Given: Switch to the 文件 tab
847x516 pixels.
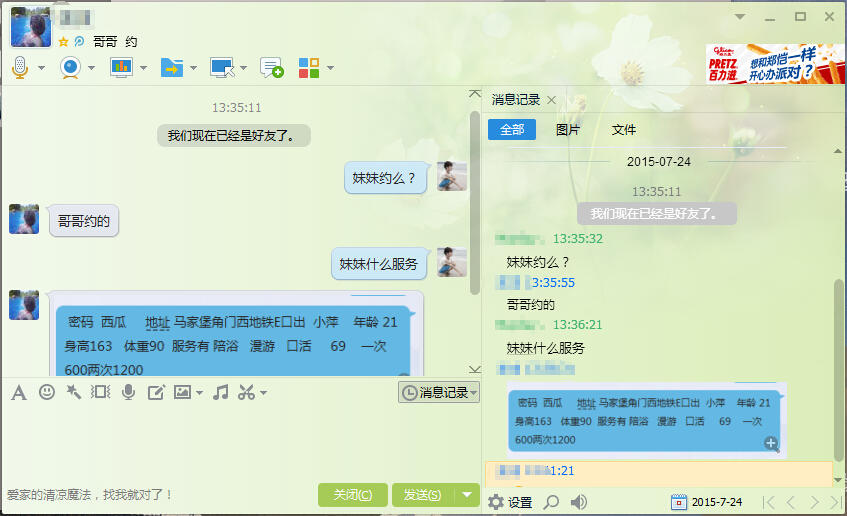Looking at the screenshot, I should [624, 130].
